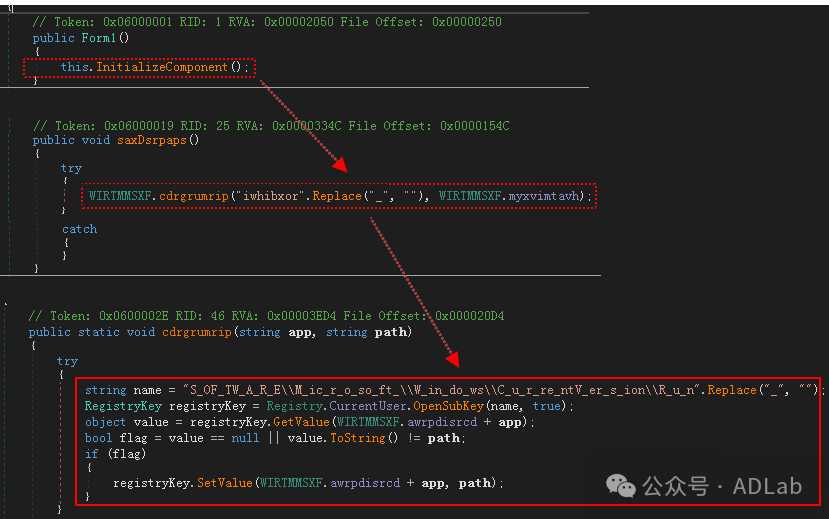This screenshot has height=519, width=829.
Task: Click the 'string name' variable declaration
Action: tap(123, 390)
